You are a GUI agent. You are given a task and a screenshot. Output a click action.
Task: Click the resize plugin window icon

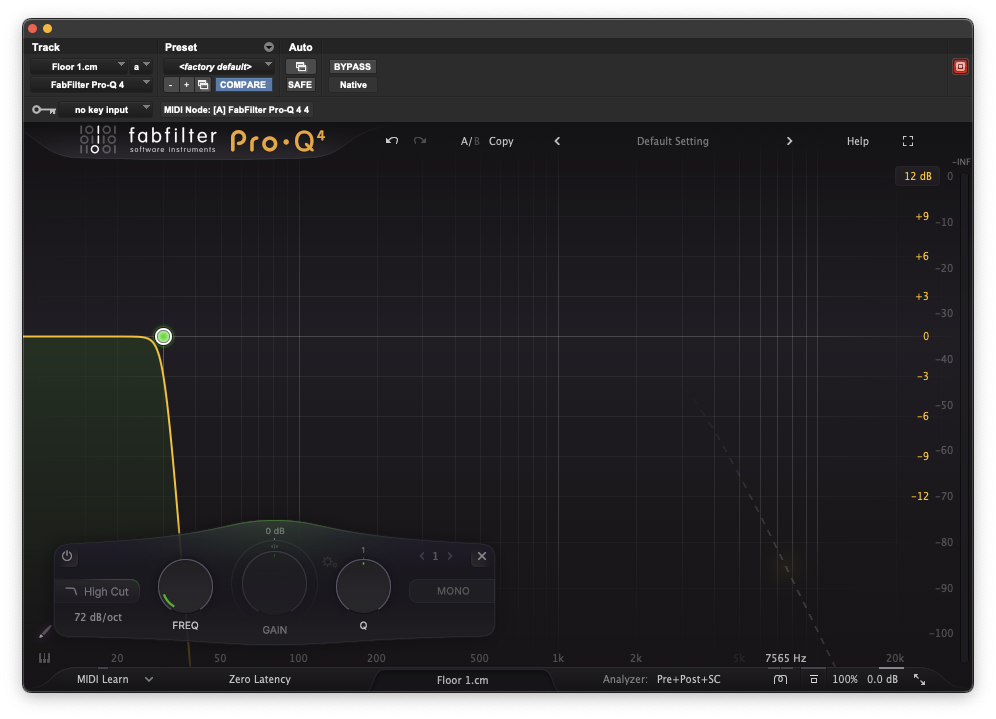tap(919, 680)
